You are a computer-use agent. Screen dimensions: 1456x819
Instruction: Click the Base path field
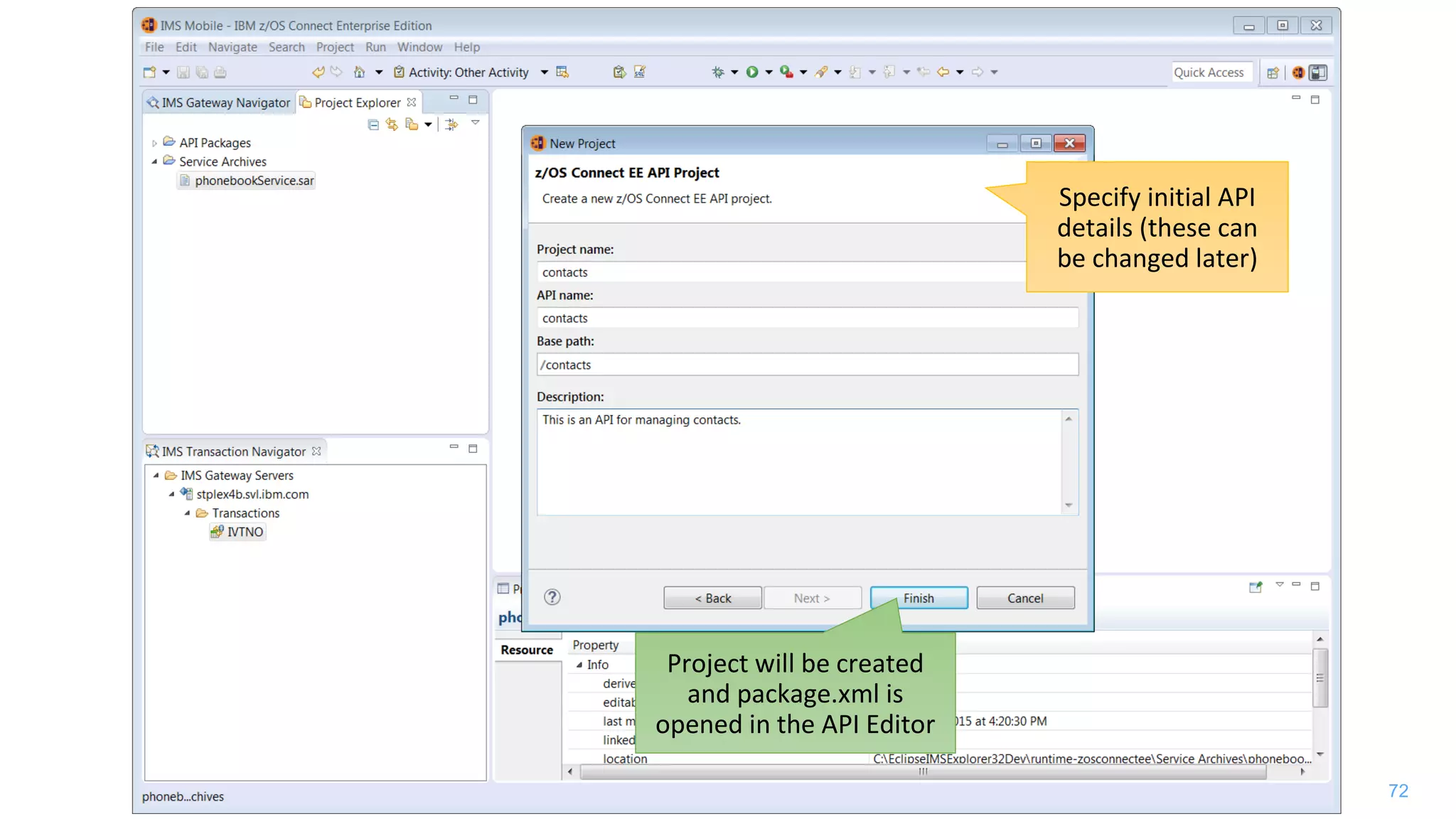[x=808, y=365]
